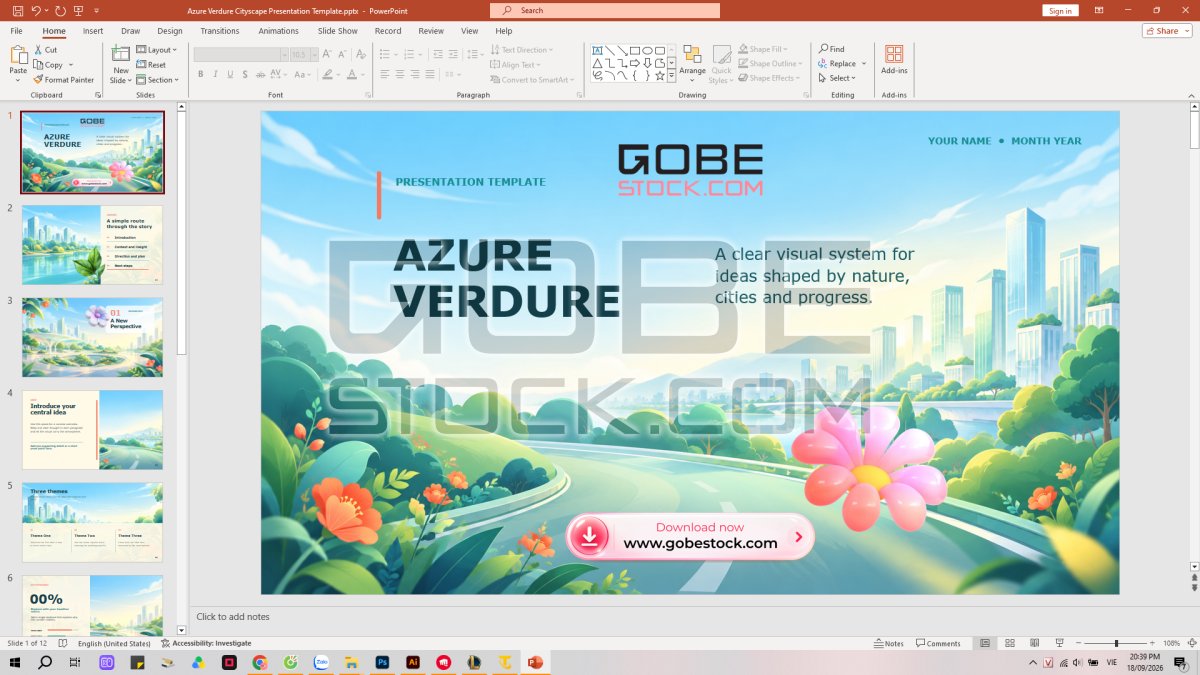The height and width of the screenshot is (675, 1200).
Task: Open the Share dropdown button
Action: 1167,31
